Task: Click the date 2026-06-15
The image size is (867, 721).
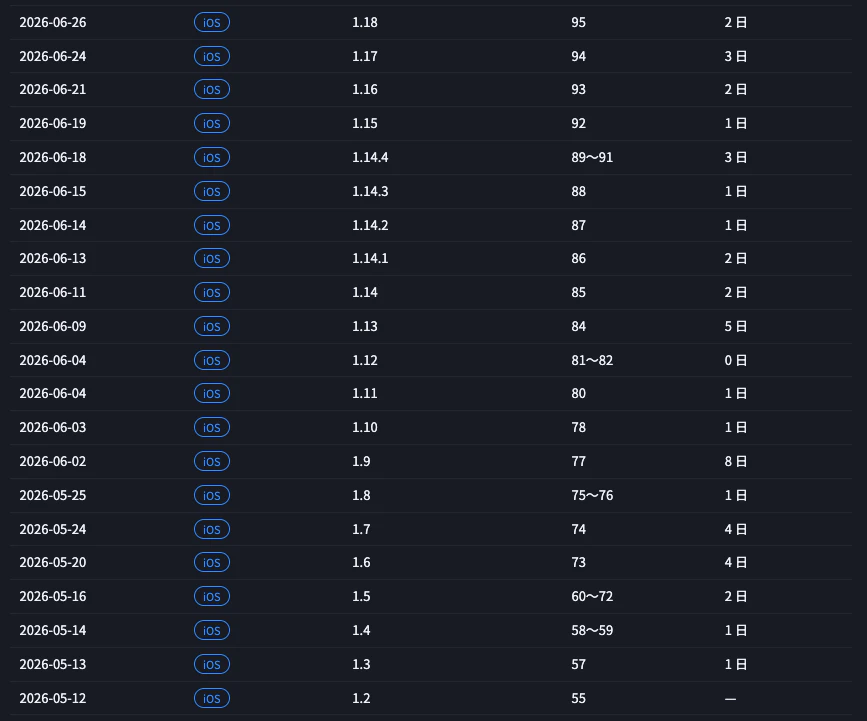Action: pos(53,192)
